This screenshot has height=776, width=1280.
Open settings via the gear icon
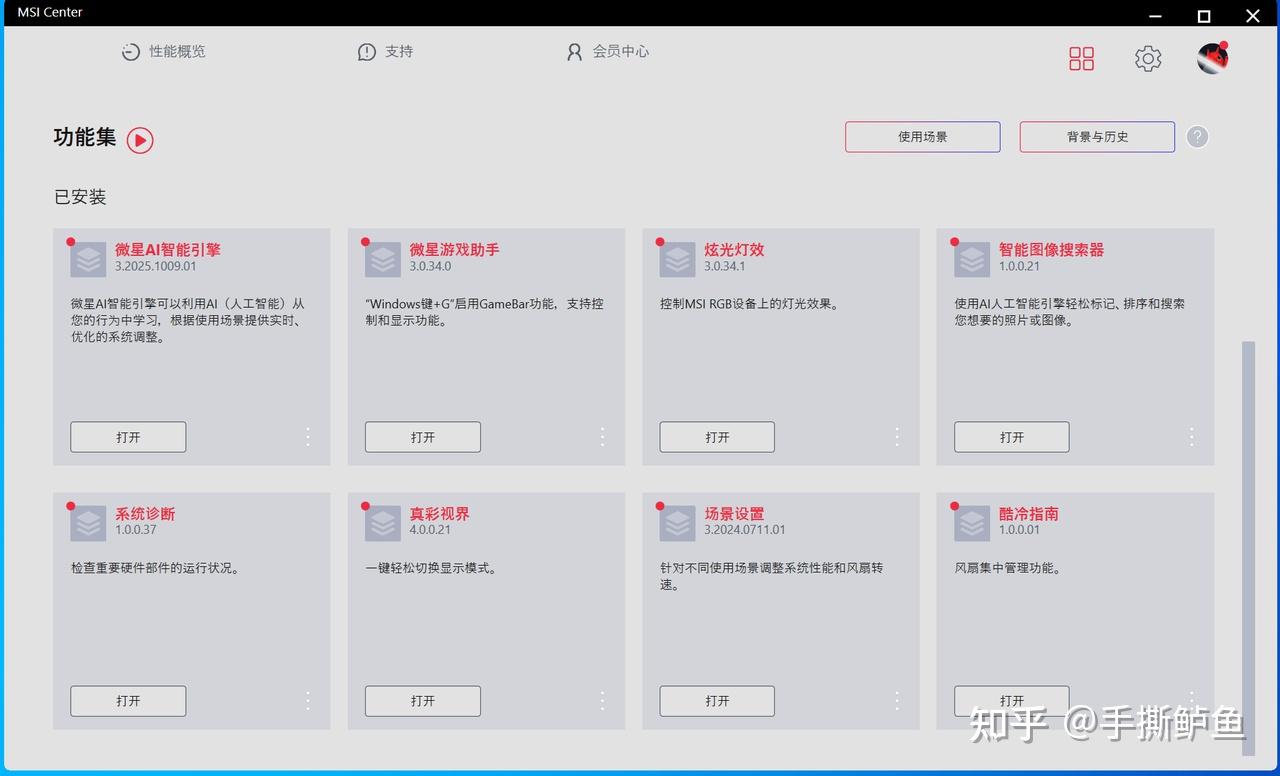click(x=1148, y=59)
